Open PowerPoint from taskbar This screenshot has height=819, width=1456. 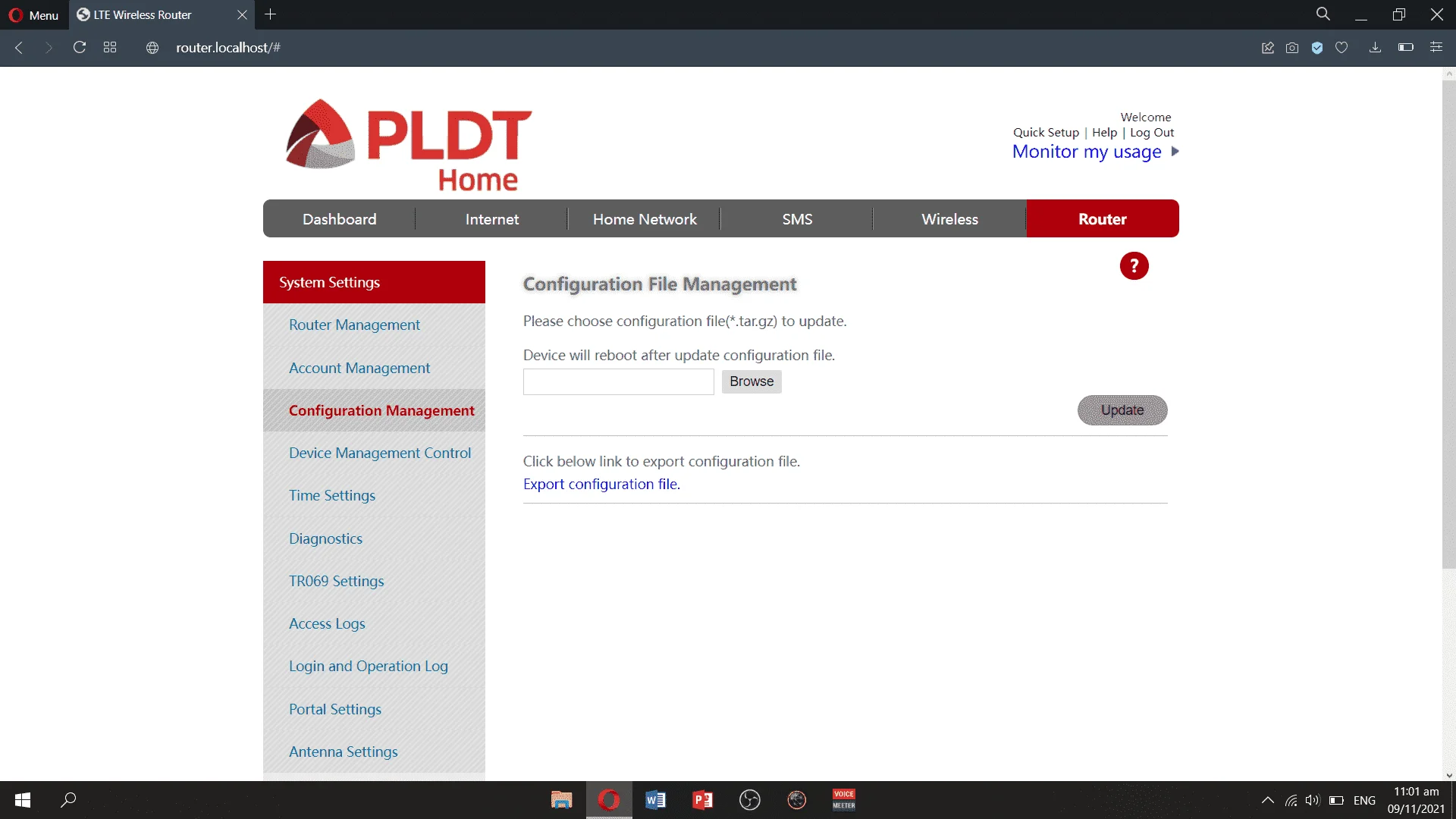pos(703,800)
